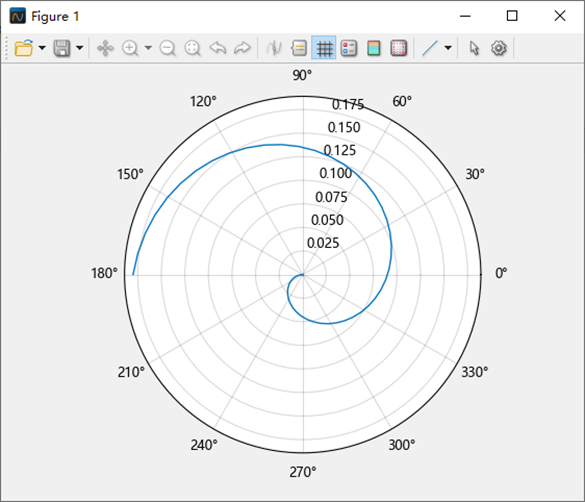Screen dimensions: 585x502
Task: Click the 300° angle tick label
Action: click(402, 445)
